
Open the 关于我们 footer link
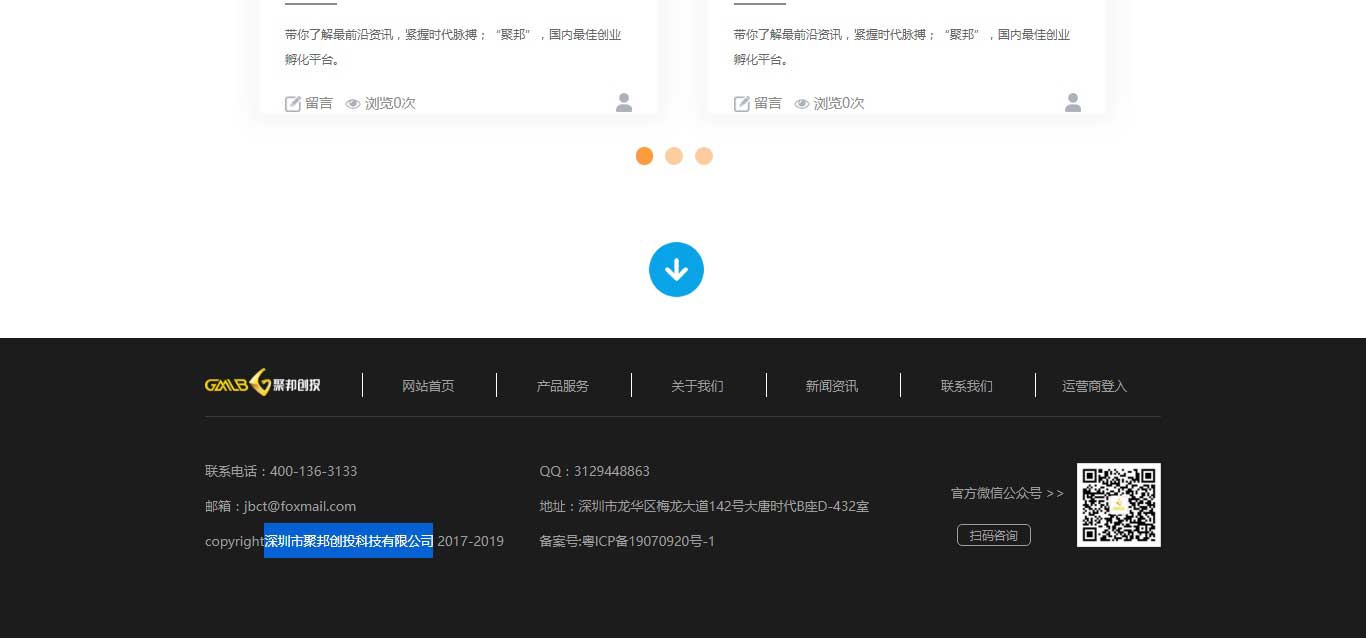click(697, 385)
